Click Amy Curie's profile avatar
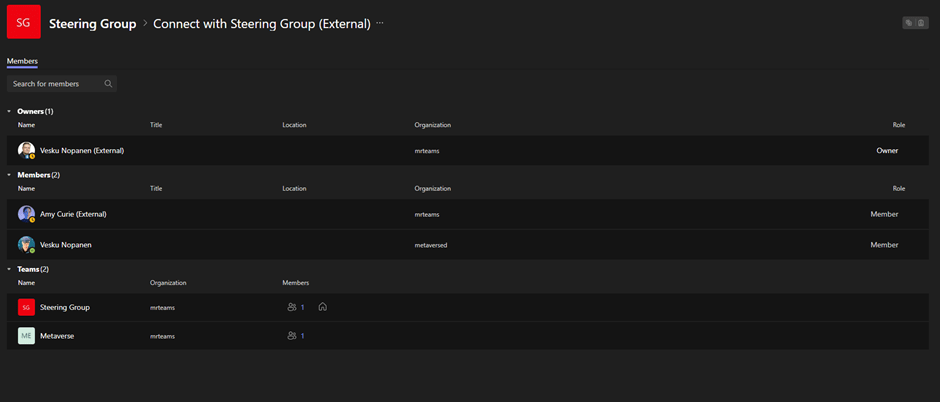Image resolution: width=940 pixels, height=402 pixels. pyautogui.click(x=26, y=214)
